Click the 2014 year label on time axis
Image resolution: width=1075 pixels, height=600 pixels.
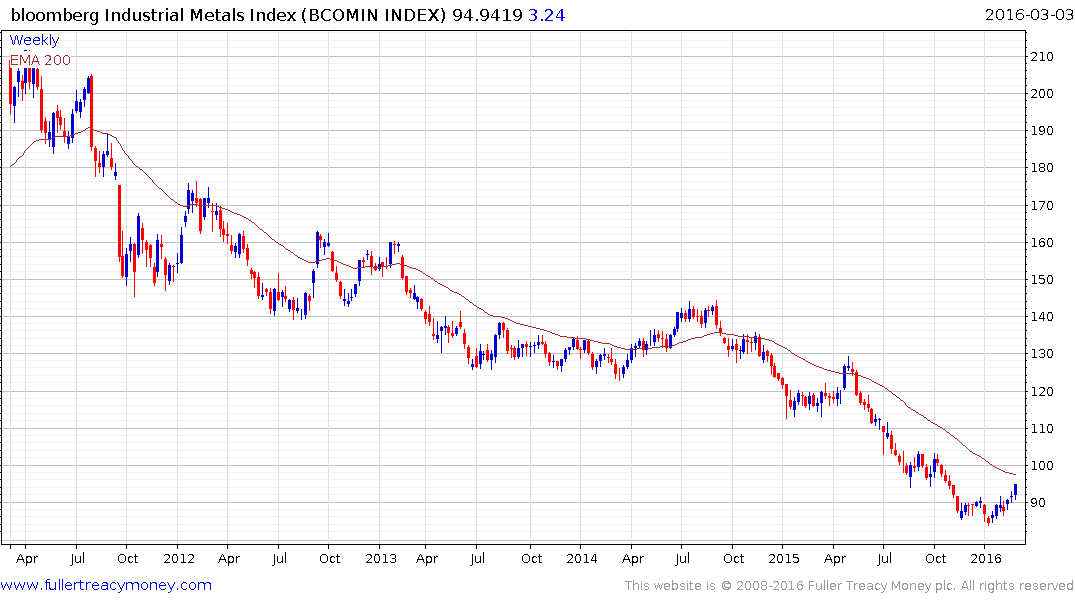[x=581, y=558]
